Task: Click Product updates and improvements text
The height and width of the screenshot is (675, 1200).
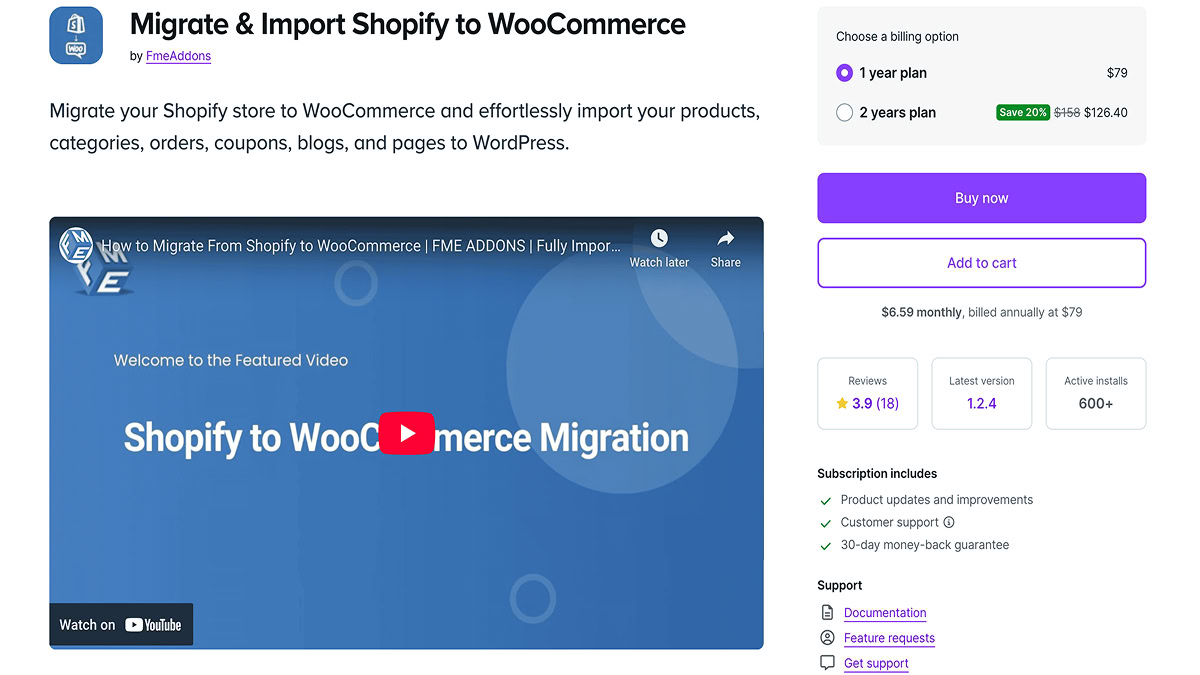Action: [x=937, y=500]
